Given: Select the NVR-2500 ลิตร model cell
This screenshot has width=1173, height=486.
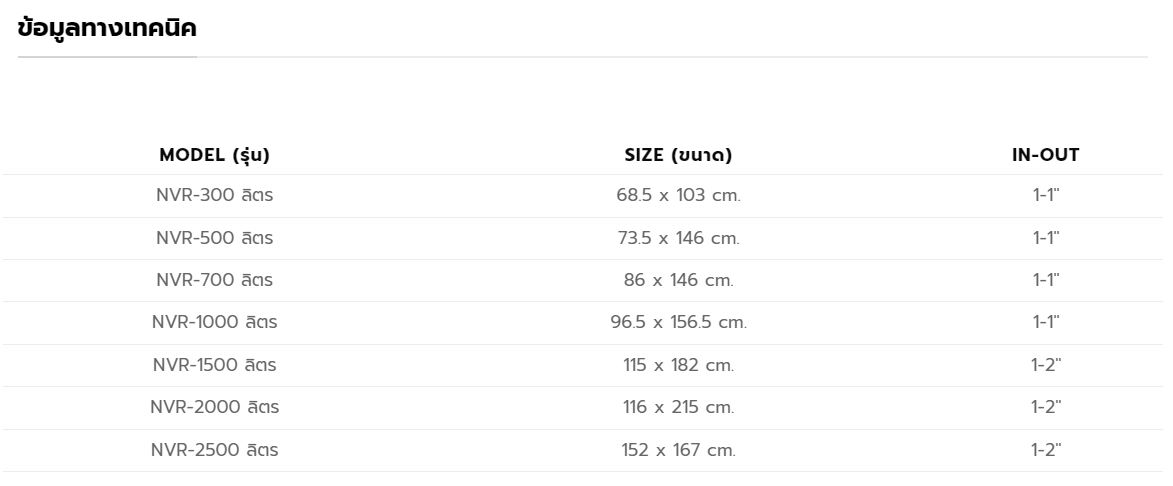Looking at the screenshot, I should click(215, 450).
